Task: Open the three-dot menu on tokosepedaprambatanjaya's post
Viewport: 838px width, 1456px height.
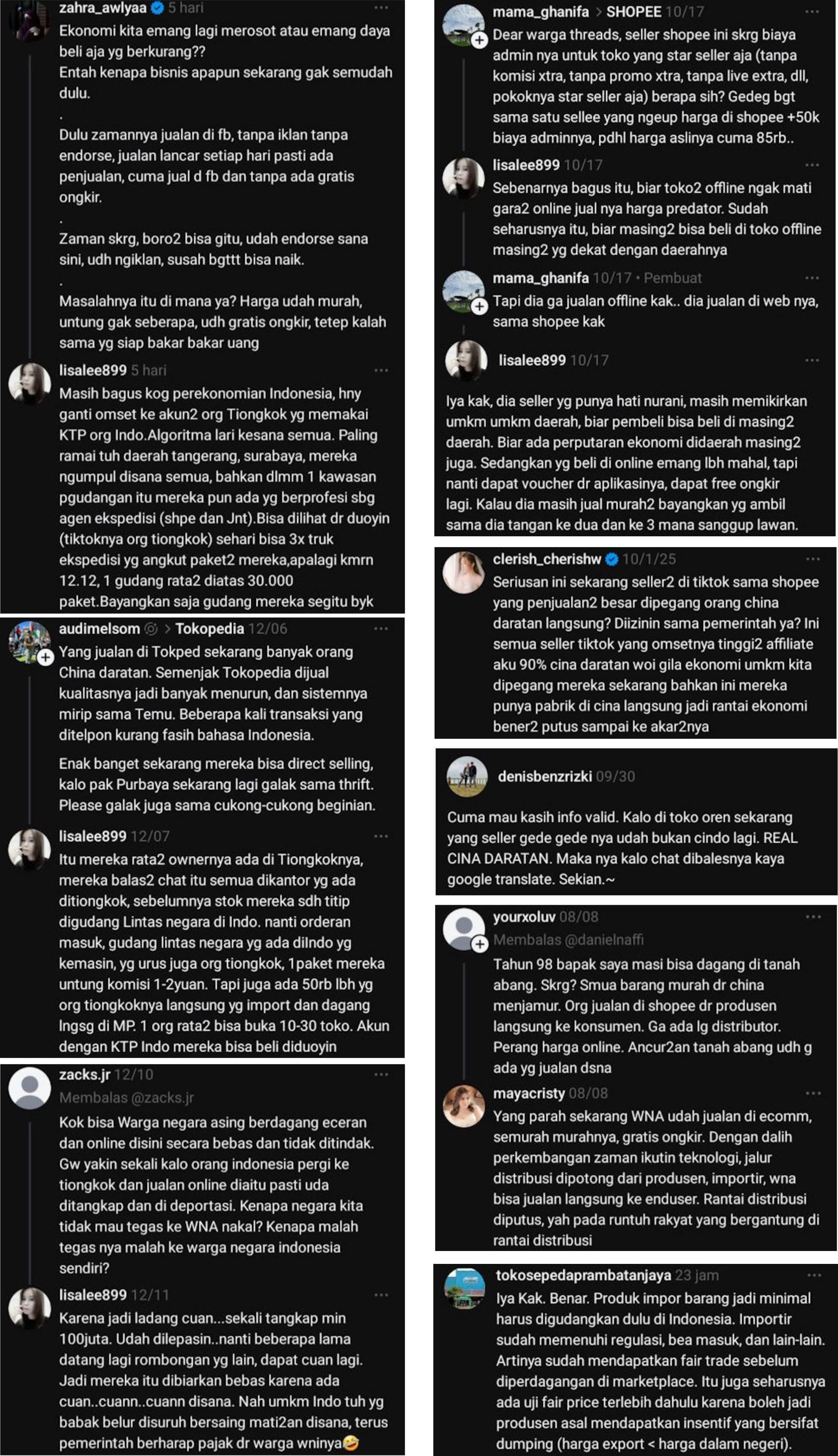Action: point(814,1275)
